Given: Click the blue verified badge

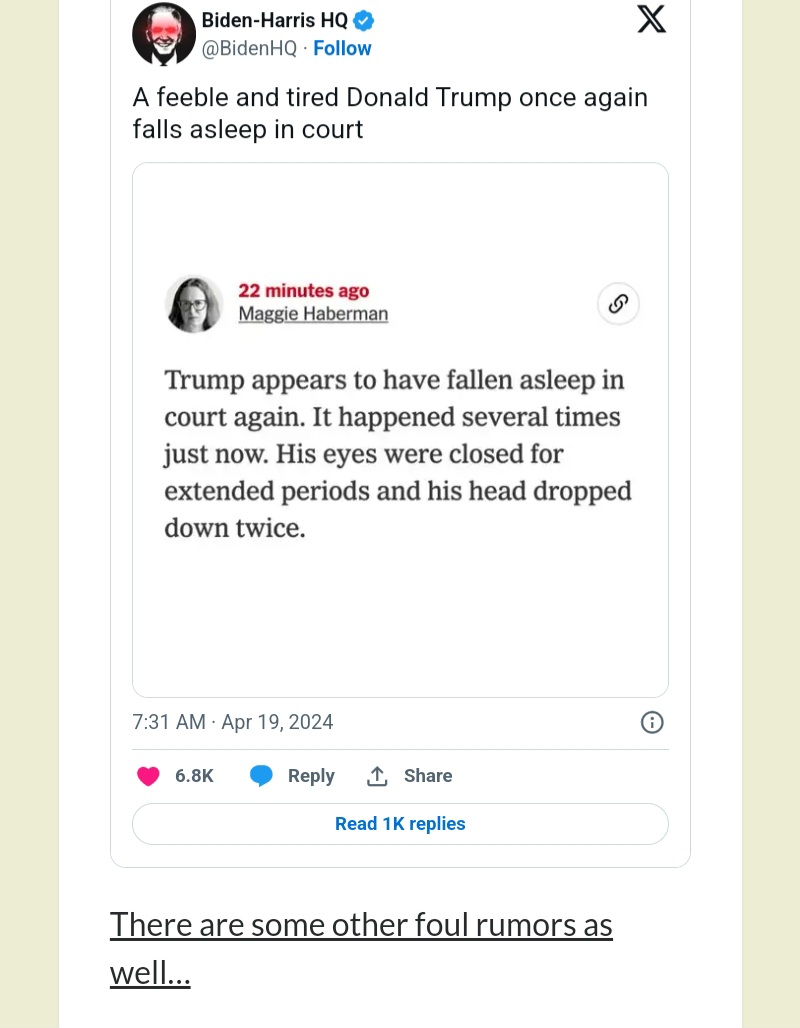Looking at the screenshot, I should pyautogui.click(x=364, y=20).
